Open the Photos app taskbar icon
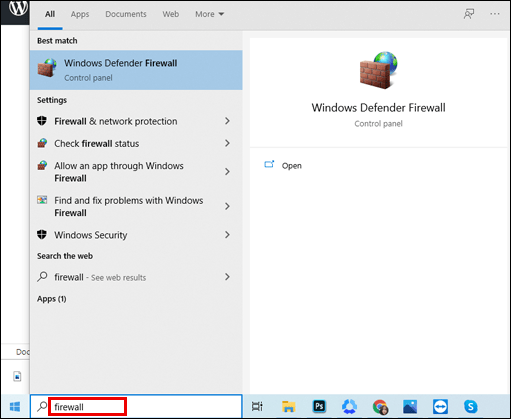This screenshot has height=419, width=511. coord(410,407)
